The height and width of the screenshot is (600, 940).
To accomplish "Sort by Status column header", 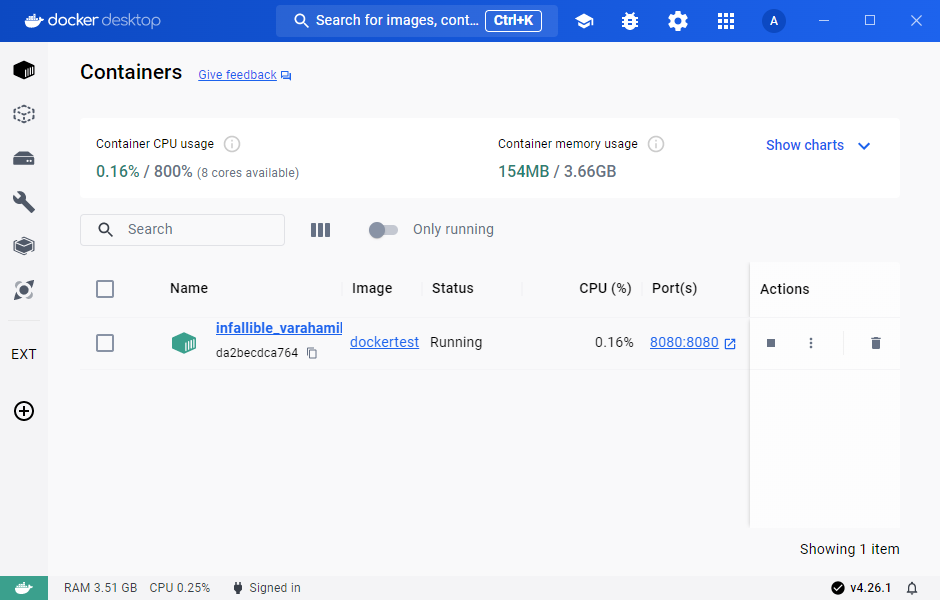I will coord(453,288).
